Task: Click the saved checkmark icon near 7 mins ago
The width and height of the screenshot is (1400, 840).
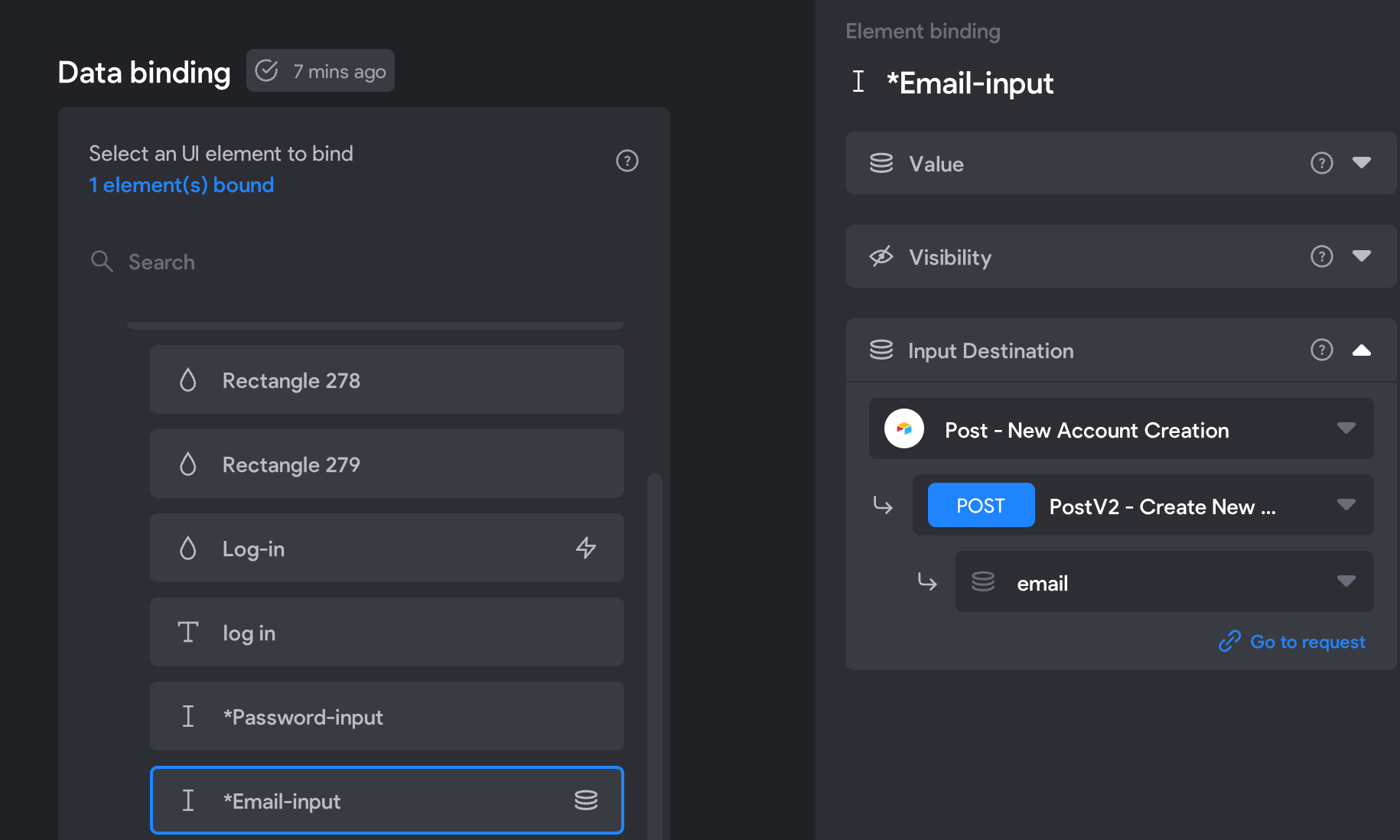Action: click(x=266, y=70)
